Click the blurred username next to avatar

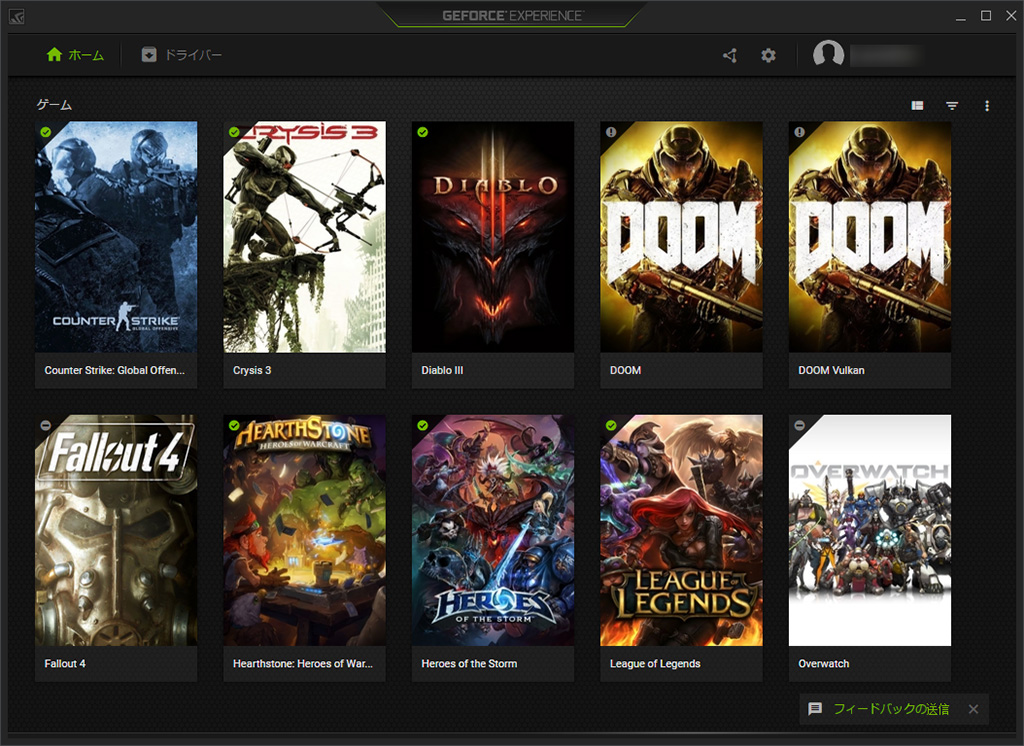pos(887,56)
